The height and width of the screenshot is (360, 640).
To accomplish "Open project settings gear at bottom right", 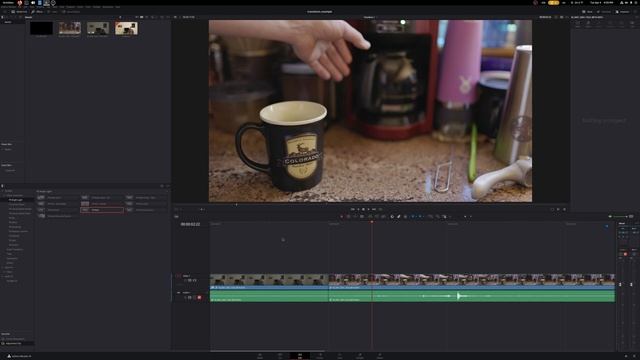I will (x=634, y=356).
